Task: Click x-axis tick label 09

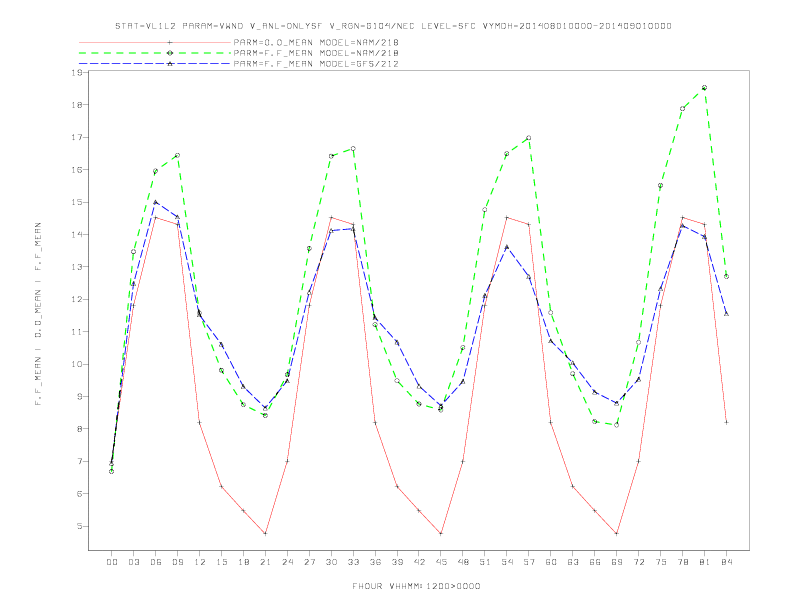Action: tap(177, 562)
